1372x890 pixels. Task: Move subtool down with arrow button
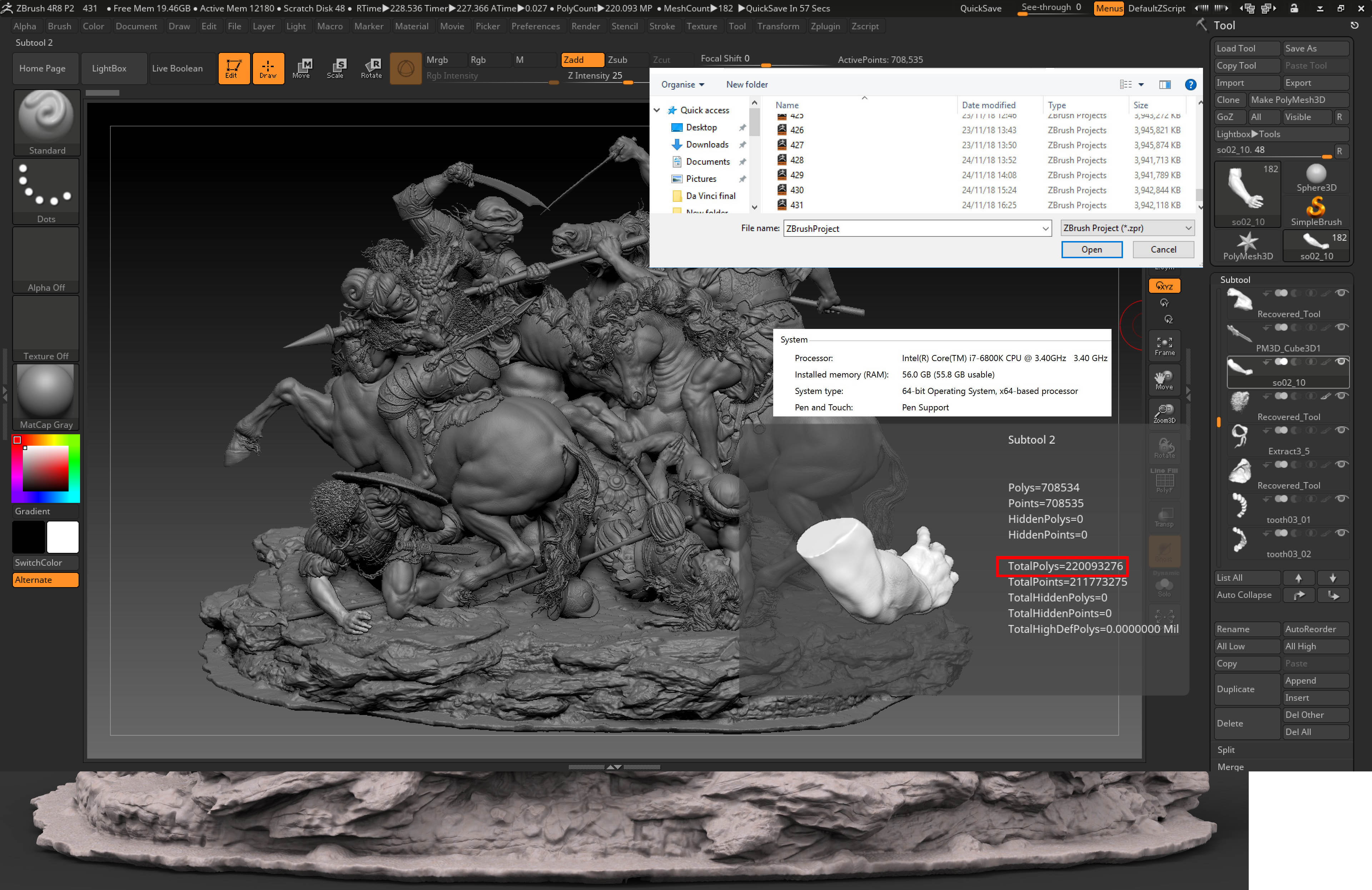tap(1333, 578)
